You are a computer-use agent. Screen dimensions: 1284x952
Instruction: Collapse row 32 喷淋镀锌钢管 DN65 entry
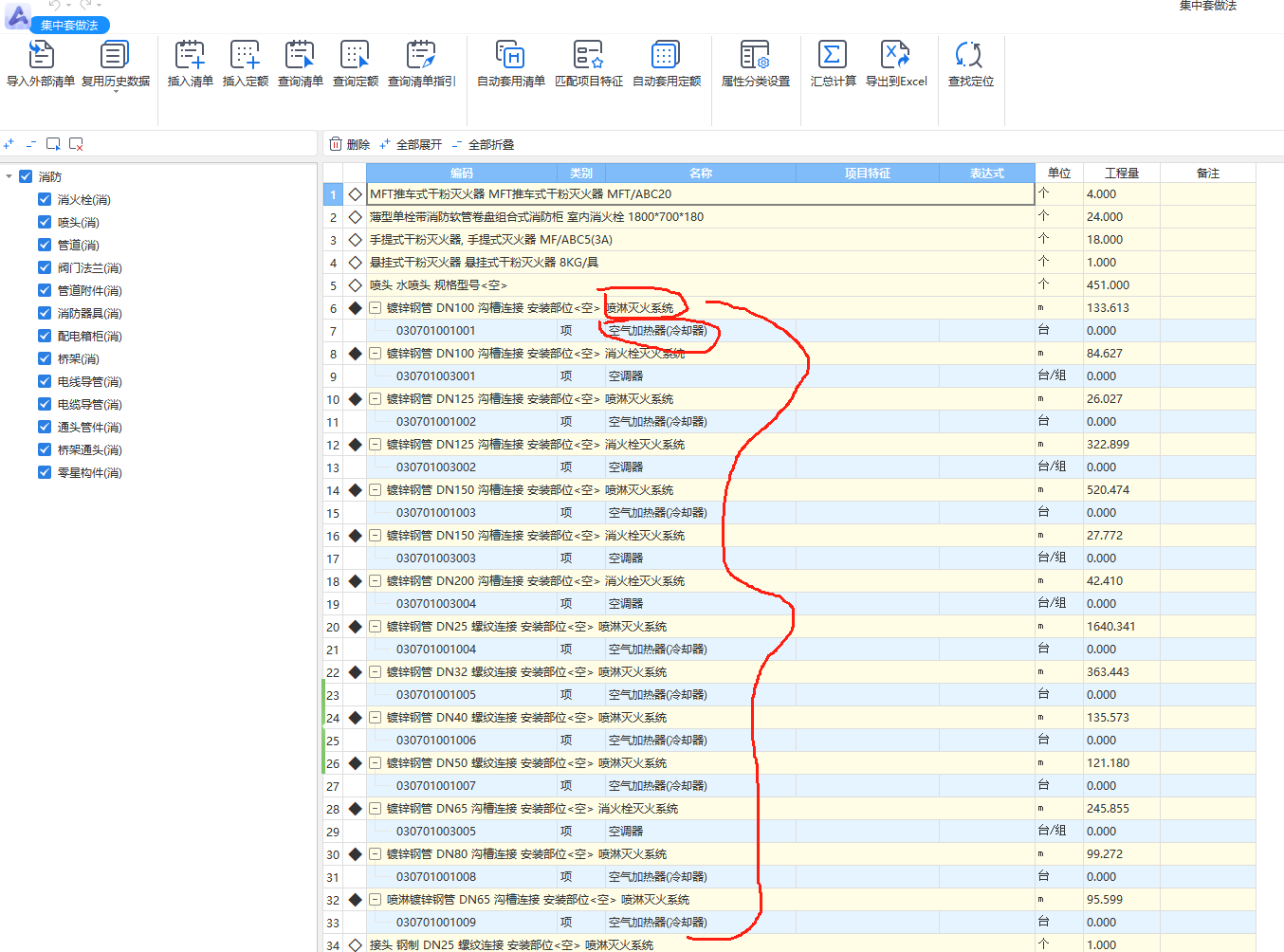[x=376, y=900]
